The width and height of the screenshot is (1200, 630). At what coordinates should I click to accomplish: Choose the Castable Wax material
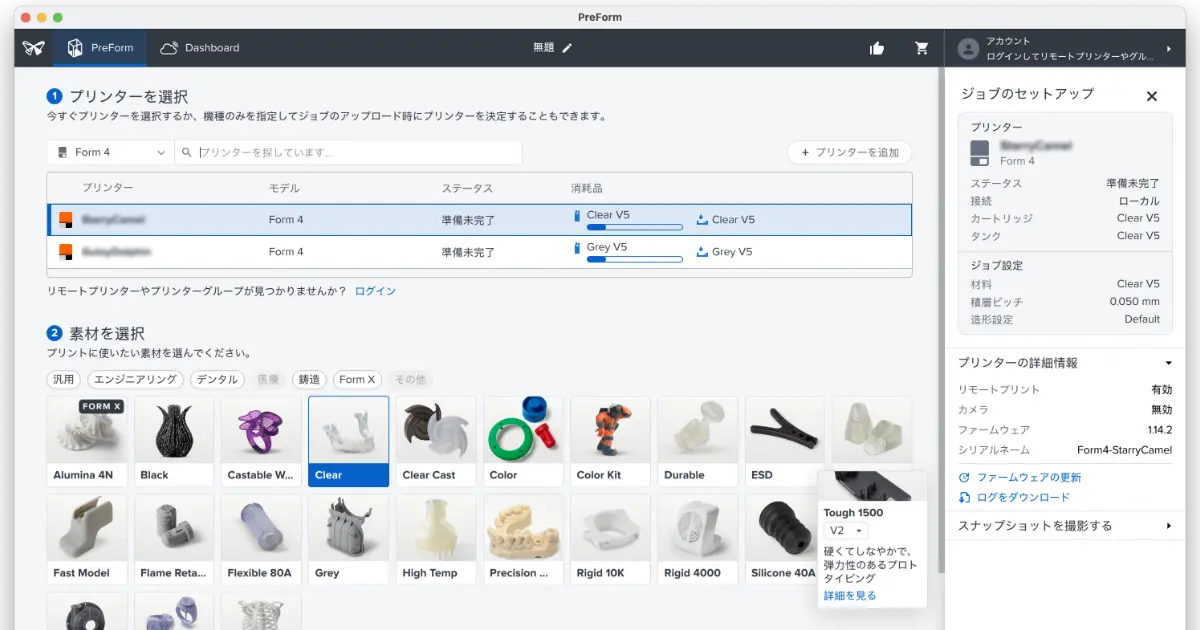[261, 441]
